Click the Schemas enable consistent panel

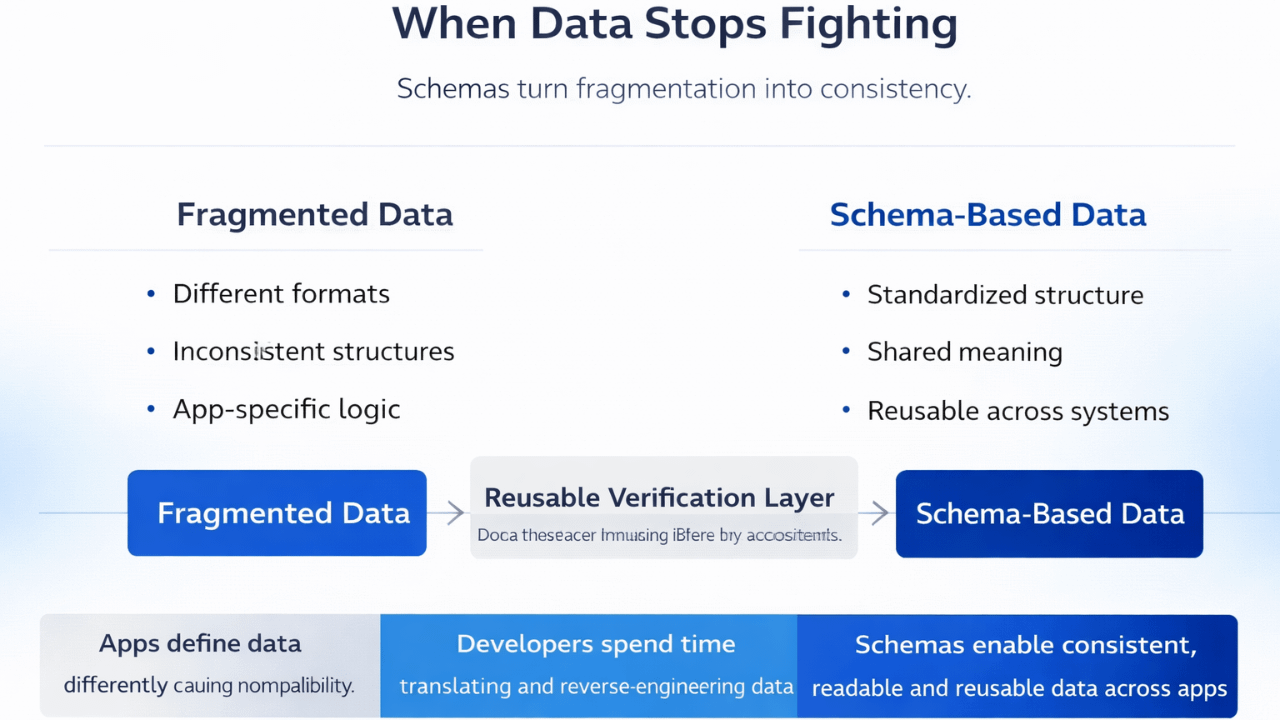[x=1017, y=665]
